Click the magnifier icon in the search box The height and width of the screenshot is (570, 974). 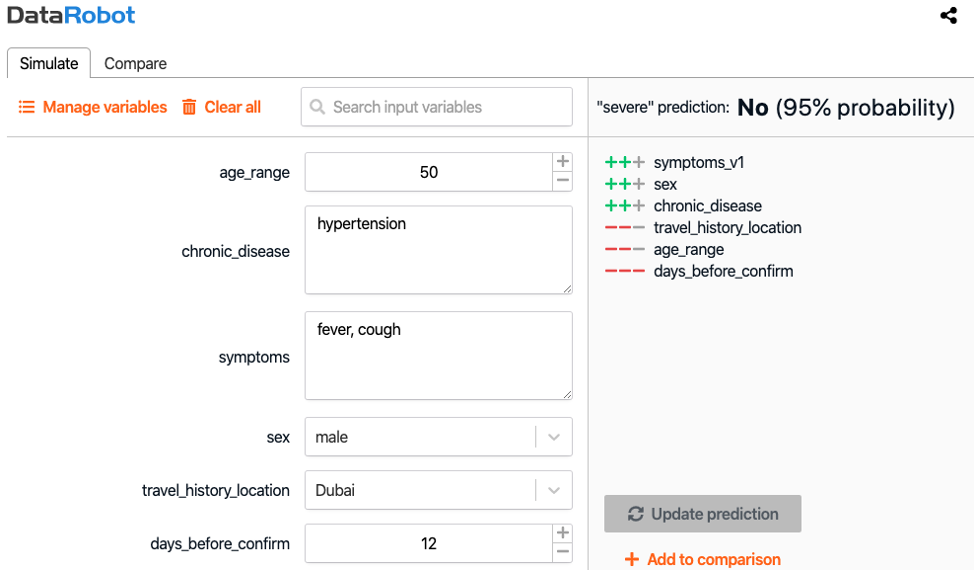317,107
